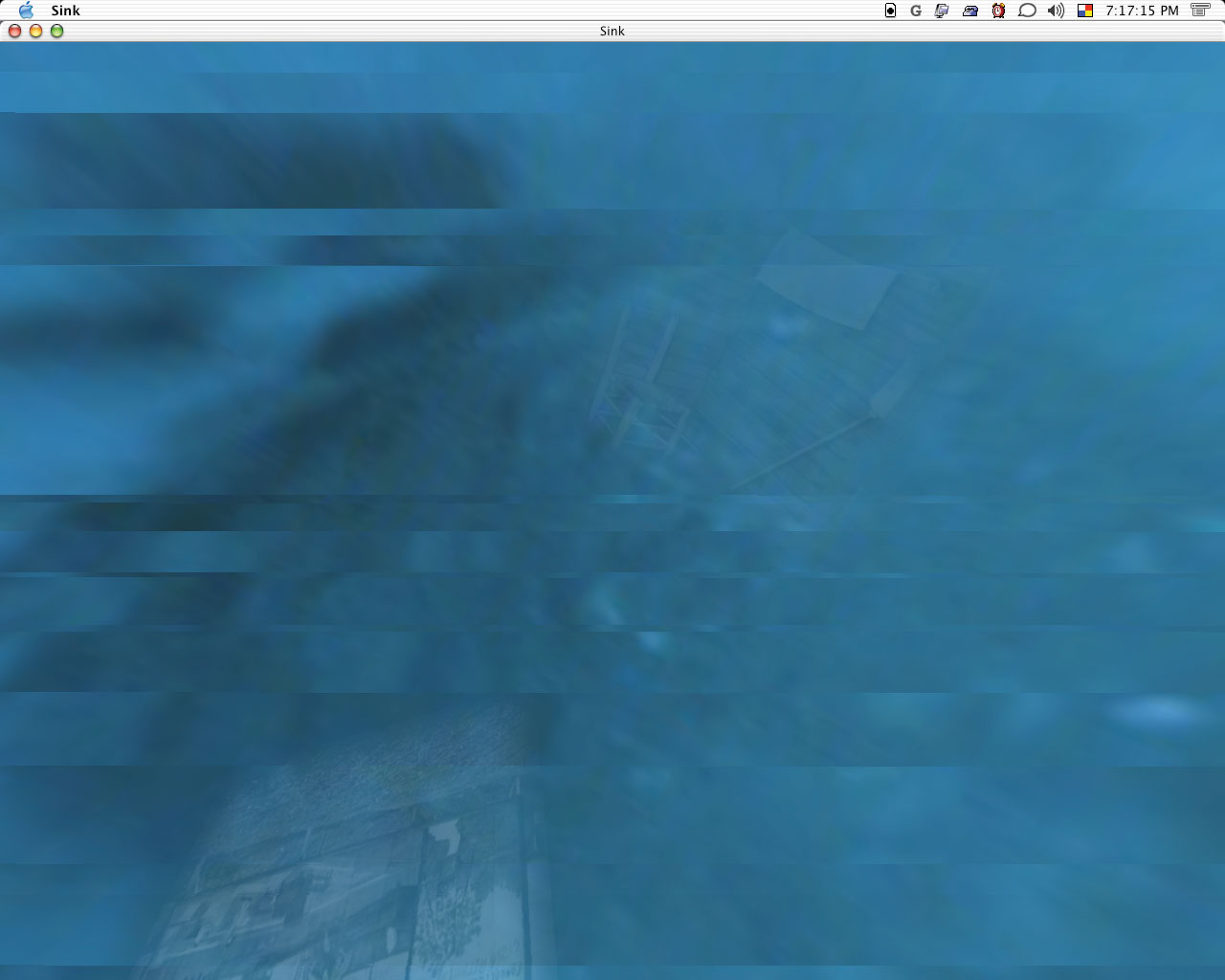Open the iChat speech bubble menu
The height and width of the screenshot is (980, 1225).
pos(1027,11)
